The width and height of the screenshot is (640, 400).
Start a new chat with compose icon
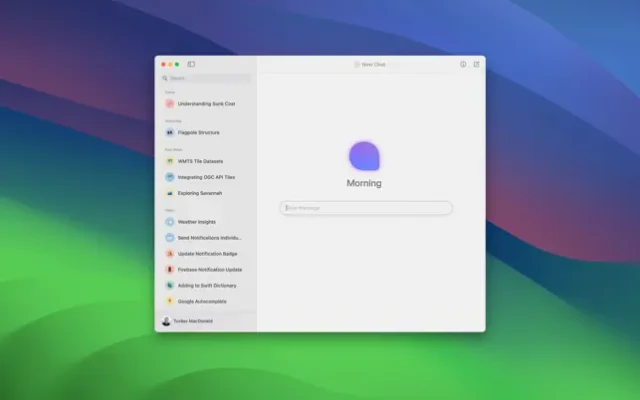point(476,64)
